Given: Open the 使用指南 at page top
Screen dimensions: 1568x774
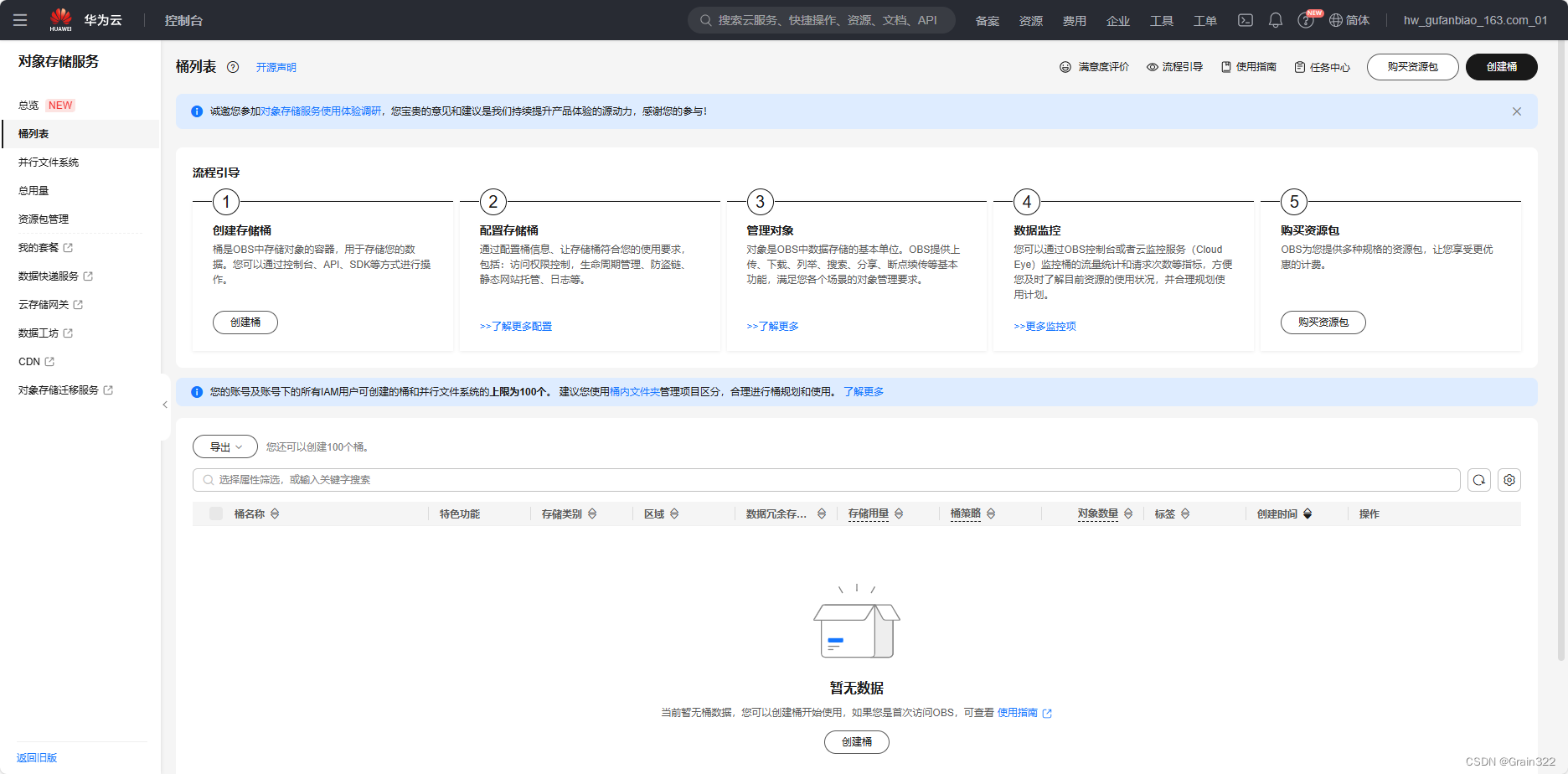Looking at the screenshot, I should pyautogui.click(x=1249, y=67).
